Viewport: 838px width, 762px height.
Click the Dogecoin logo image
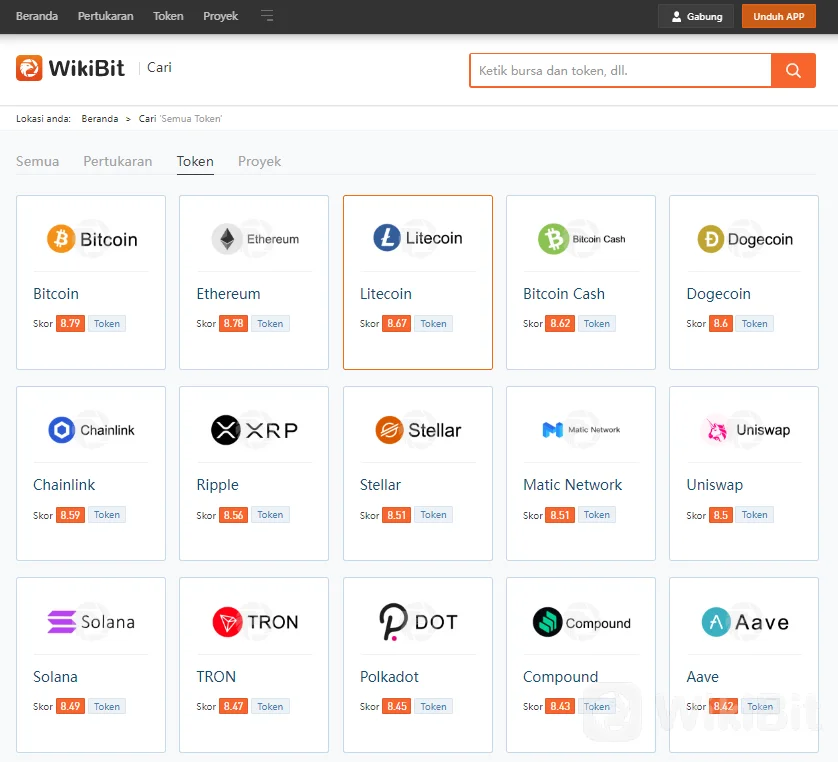(x=744, y=239)
